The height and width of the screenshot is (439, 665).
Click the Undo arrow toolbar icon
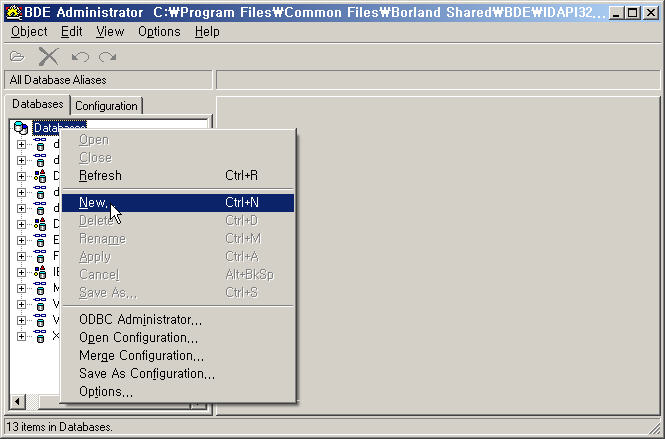(81, 57)
